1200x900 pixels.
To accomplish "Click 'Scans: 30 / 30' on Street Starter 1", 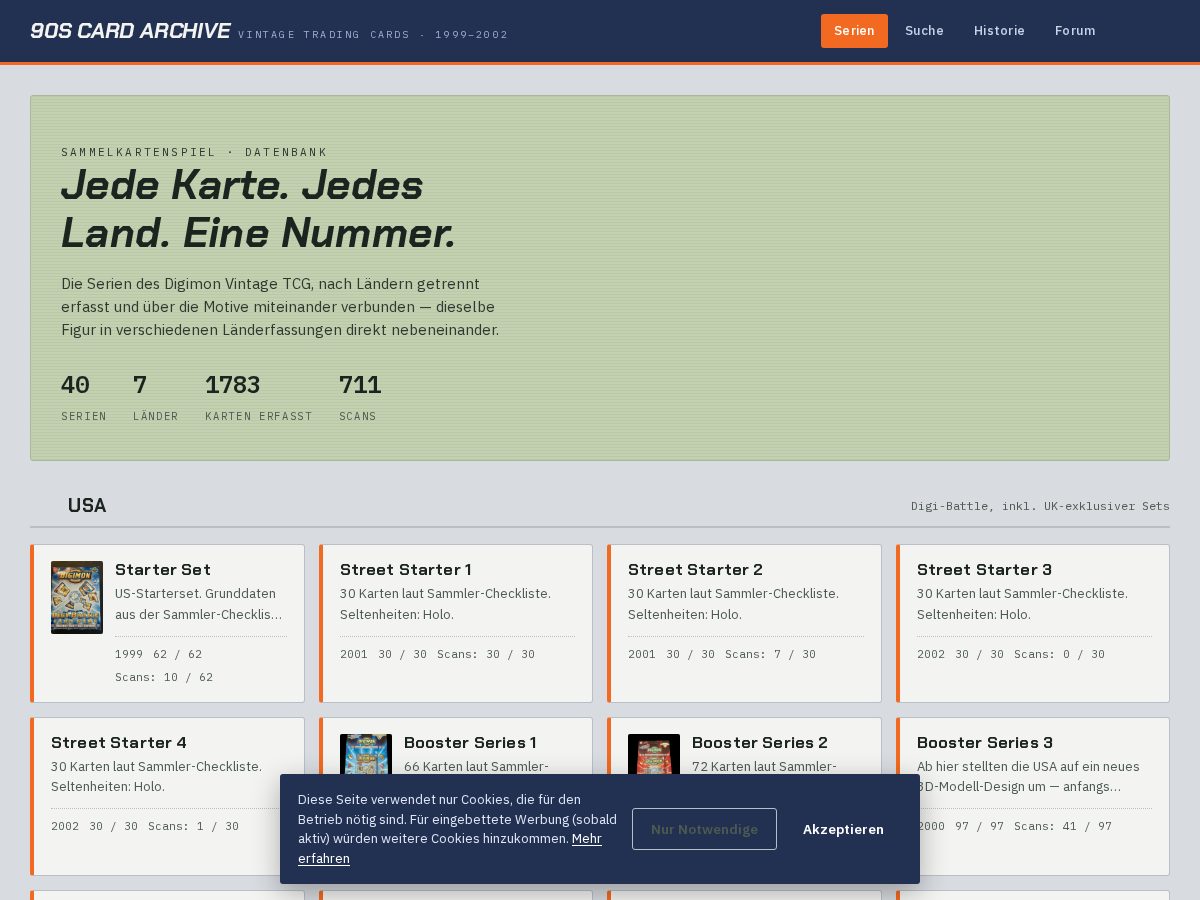I will click(486, 654).
